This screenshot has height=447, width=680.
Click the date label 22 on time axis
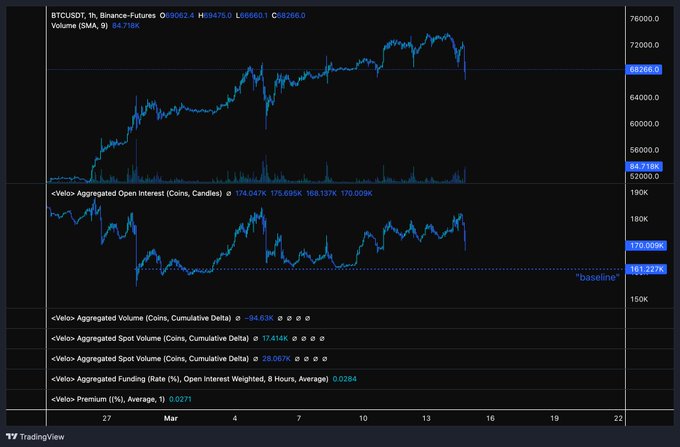coord(618,418)
